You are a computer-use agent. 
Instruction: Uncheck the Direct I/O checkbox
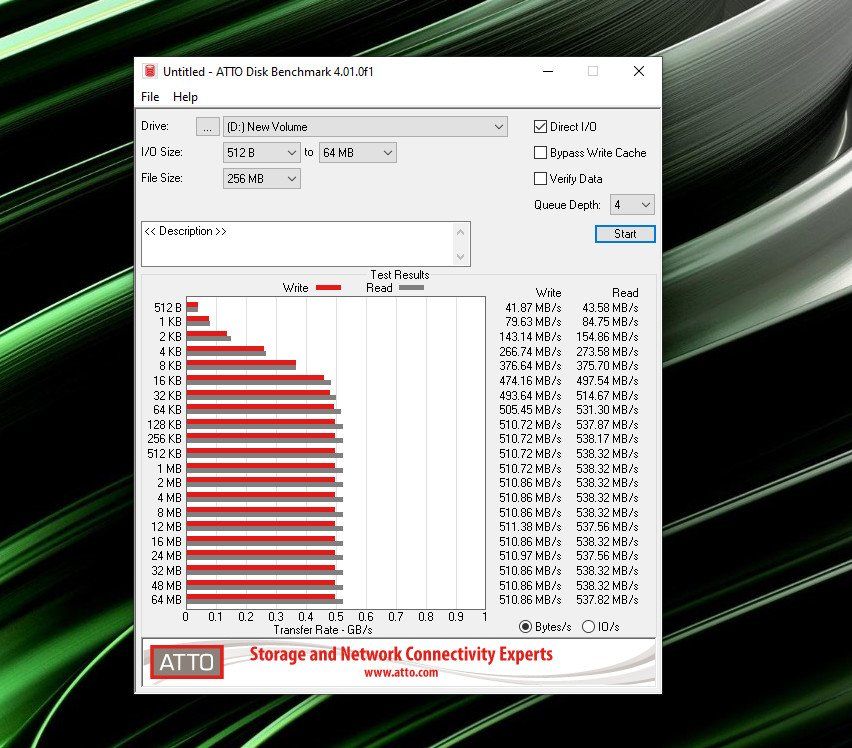coord(540,127)
